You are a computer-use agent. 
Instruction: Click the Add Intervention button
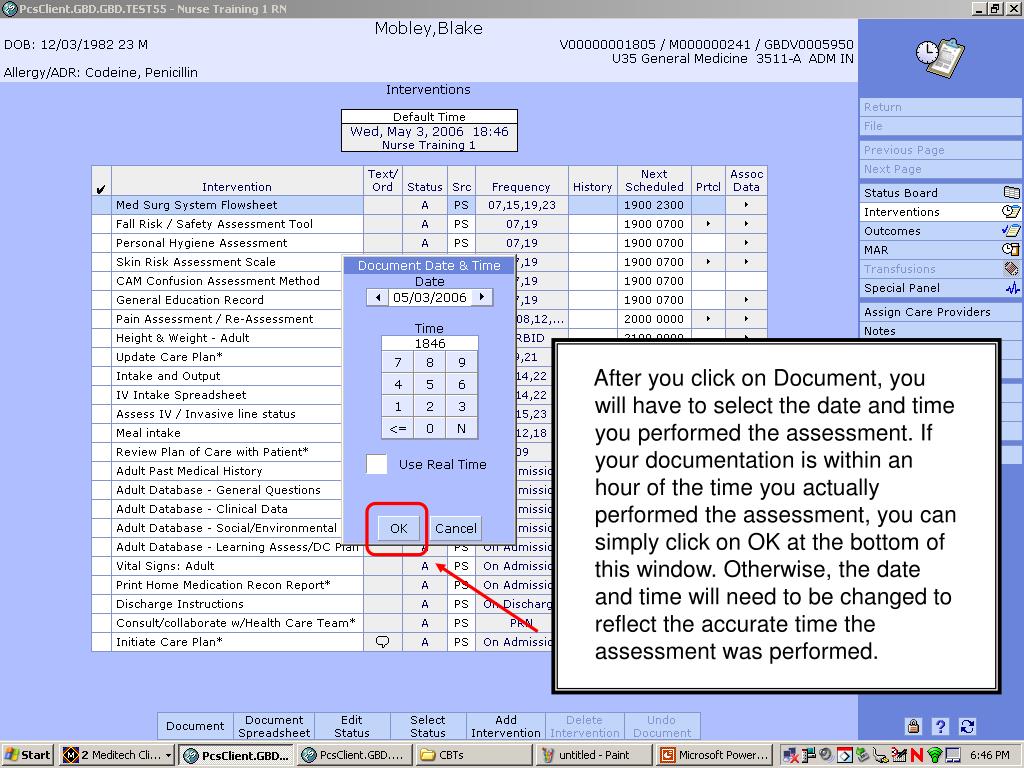505,726
